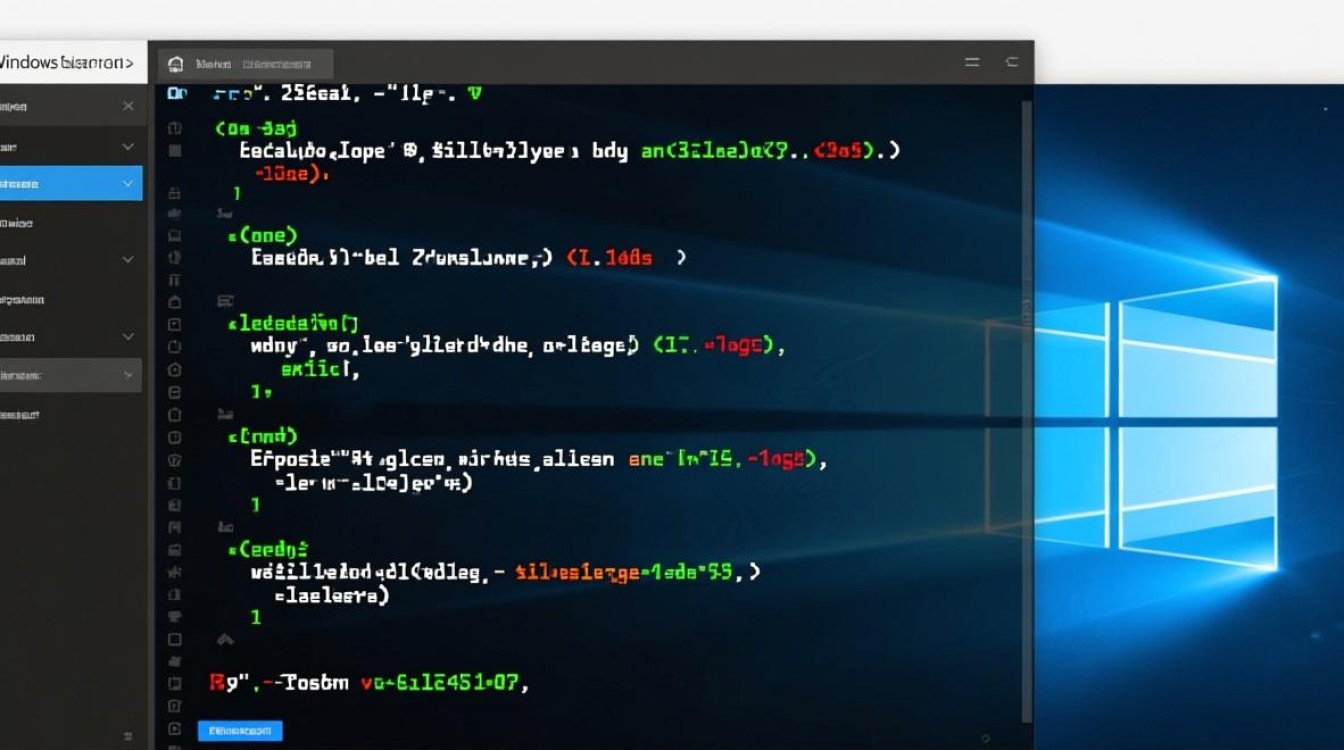Click the '(one)' code line in the editor
Viewport: 1344px width, 750px height.
263,236
